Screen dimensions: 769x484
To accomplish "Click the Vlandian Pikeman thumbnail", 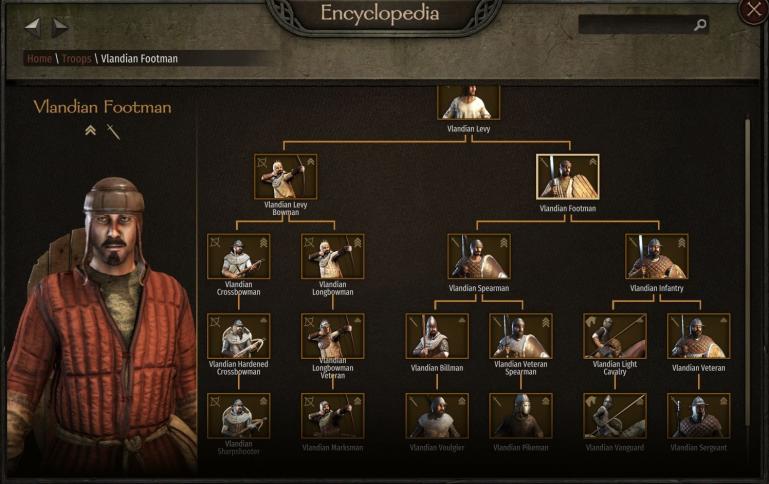I will point(521,416).
